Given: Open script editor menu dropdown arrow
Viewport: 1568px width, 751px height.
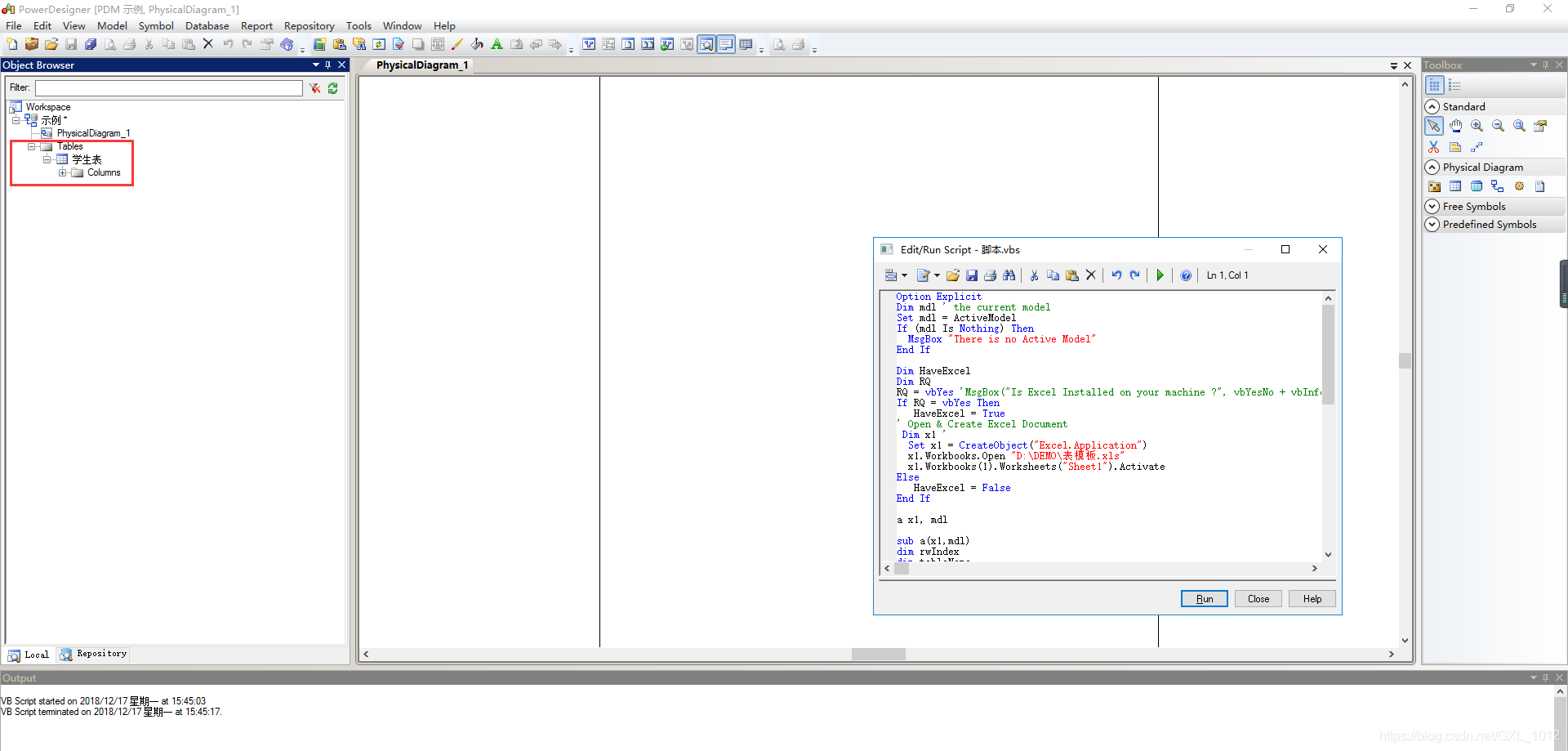Looking at the screenshot, I should [x=904, y=275].
